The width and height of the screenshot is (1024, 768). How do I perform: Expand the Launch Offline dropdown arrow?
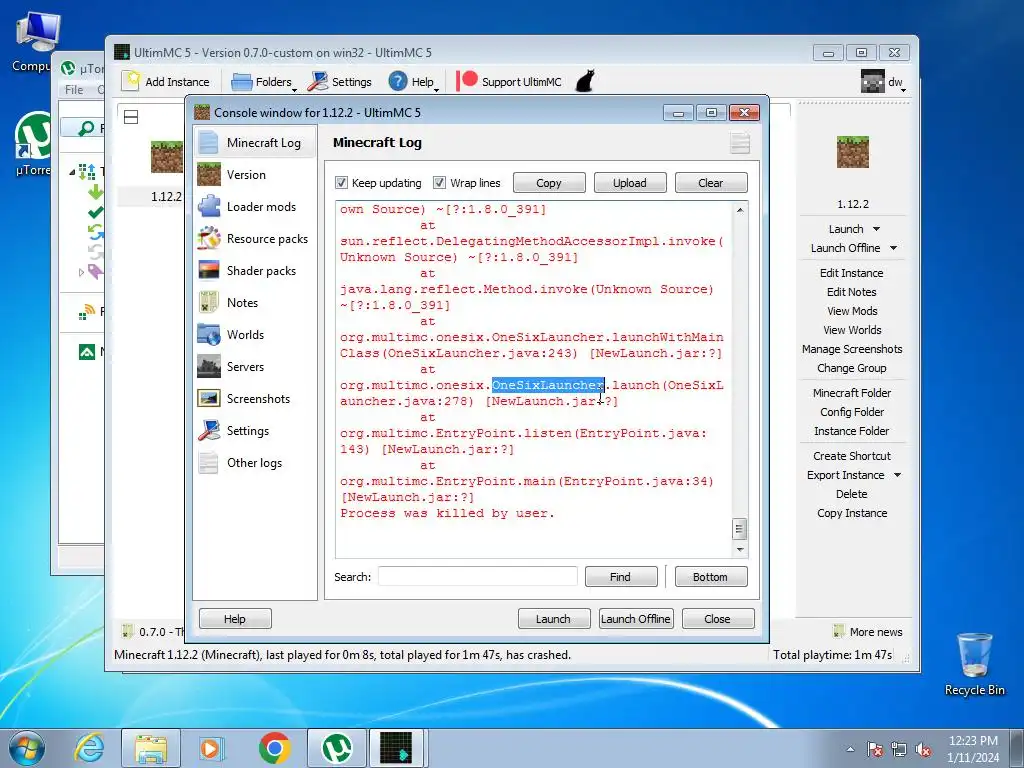893,248
